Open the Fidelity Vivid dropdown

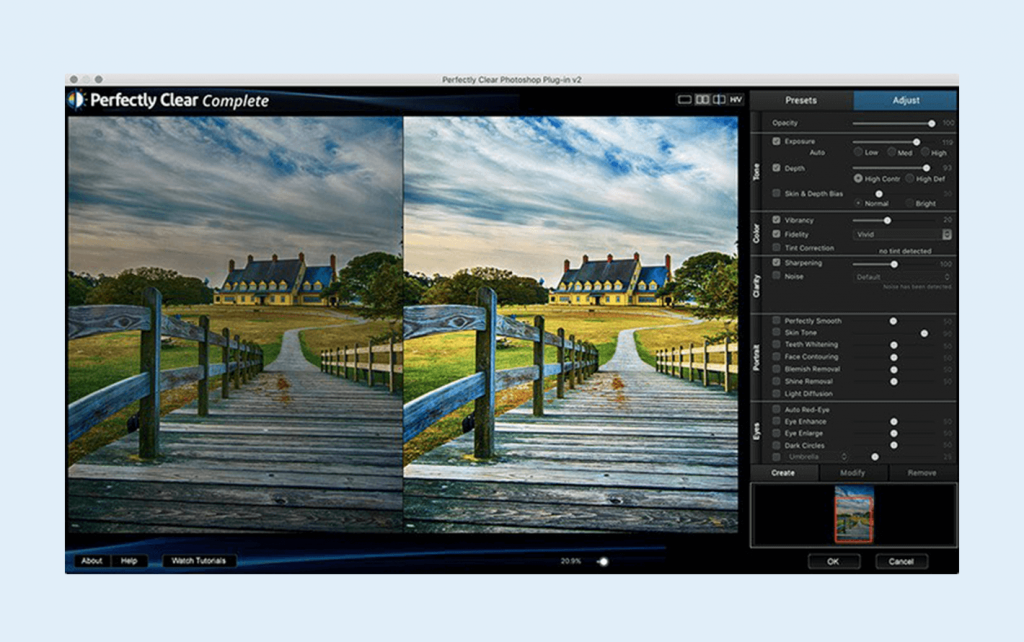point(902,234)
